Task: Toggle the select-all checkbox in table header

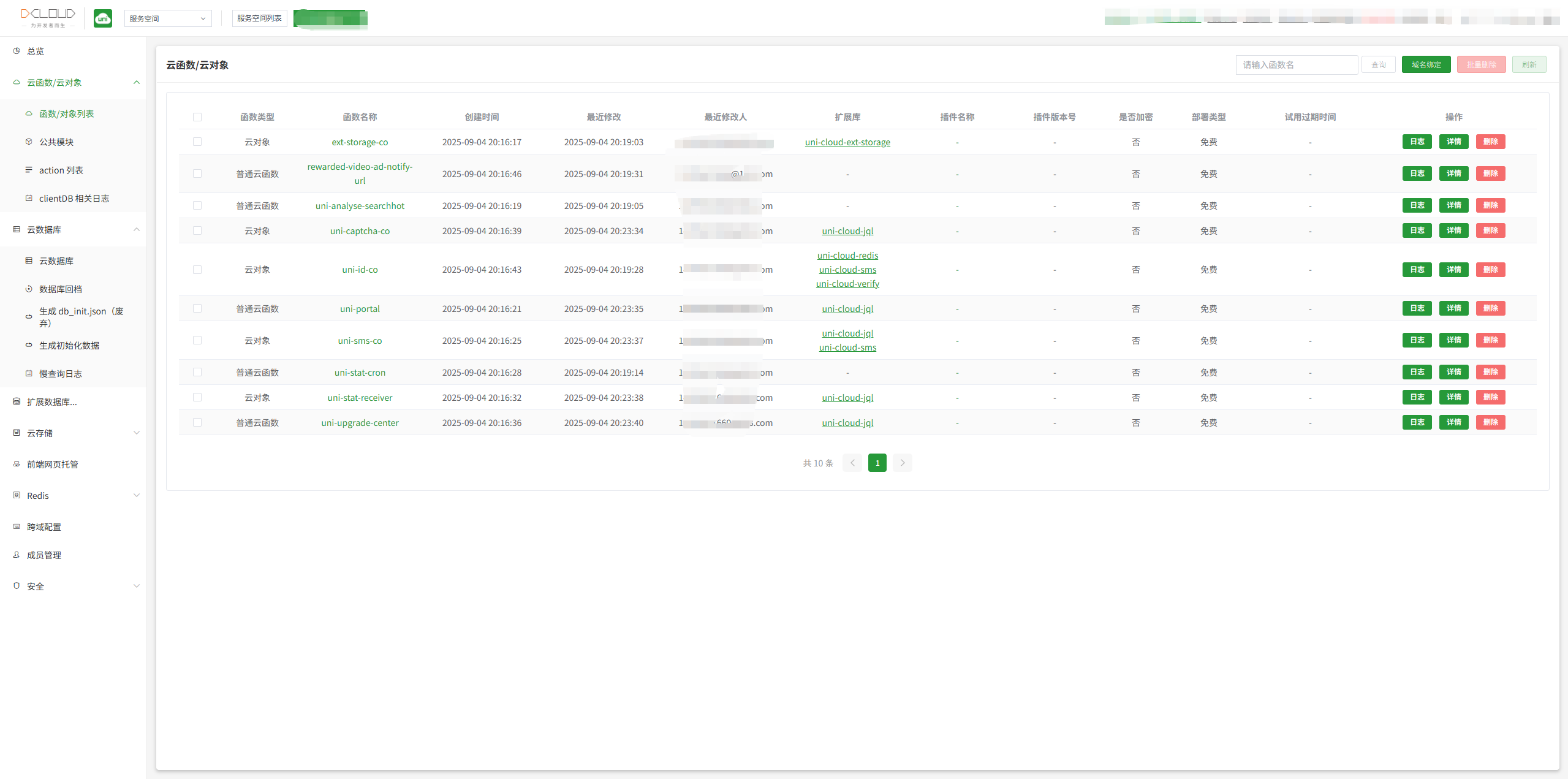Action: 197,117
